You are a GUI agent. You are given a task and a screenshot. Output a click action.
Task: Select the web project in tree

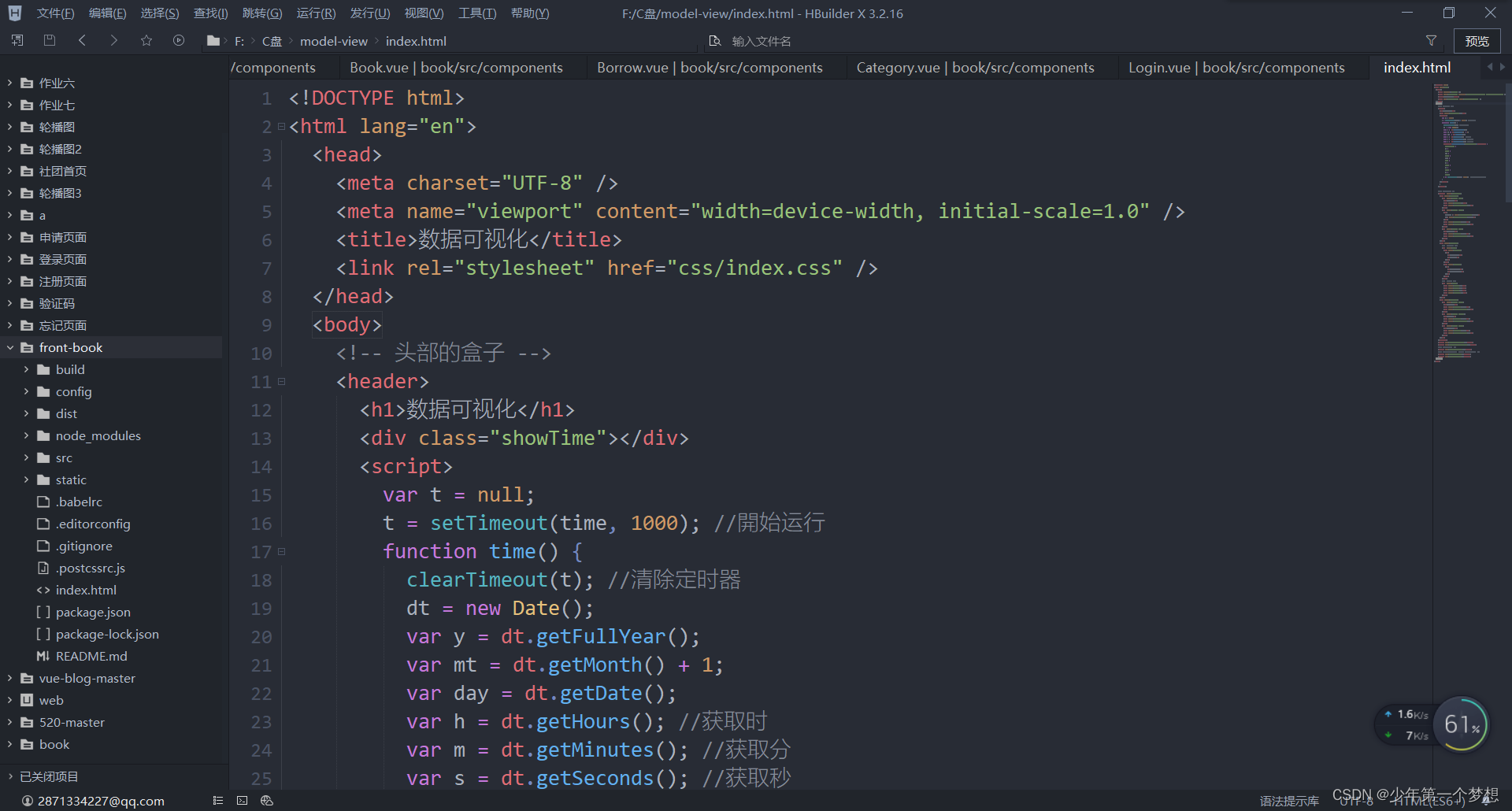pyautogui.click(x=51, y=700)
